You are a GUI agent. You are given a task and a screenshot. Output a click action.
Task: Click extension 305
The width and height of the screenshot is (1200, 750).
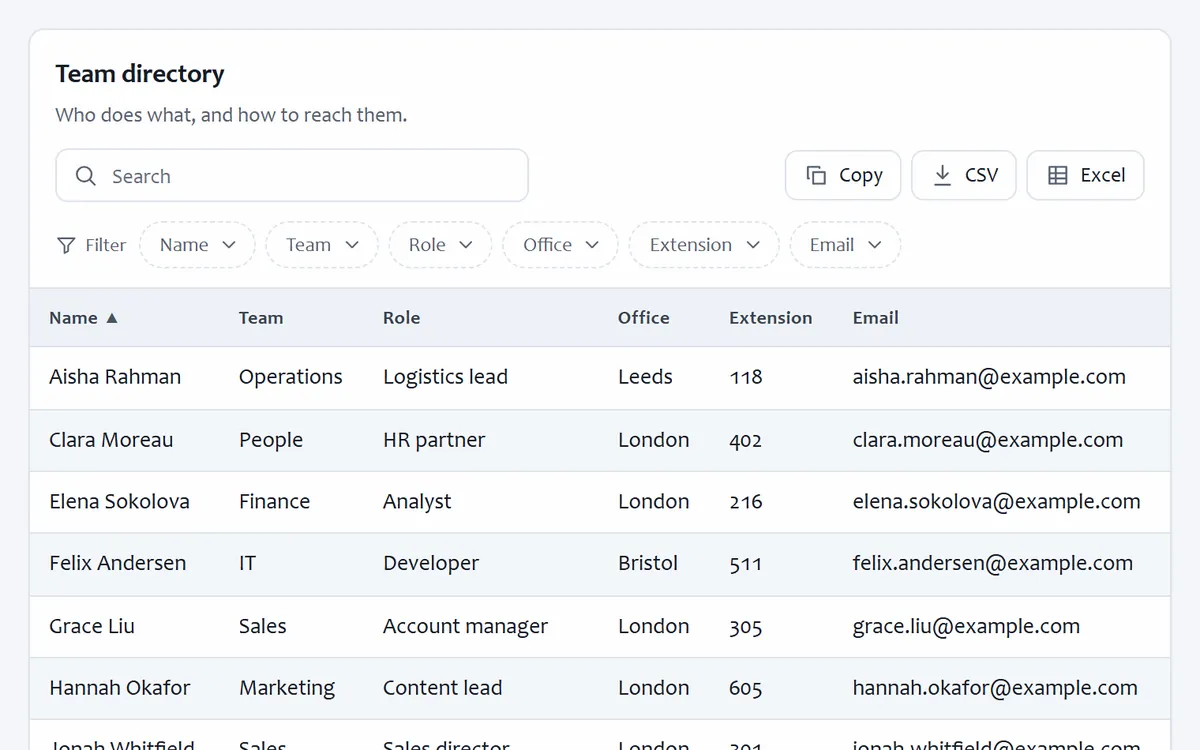point(746,627)
